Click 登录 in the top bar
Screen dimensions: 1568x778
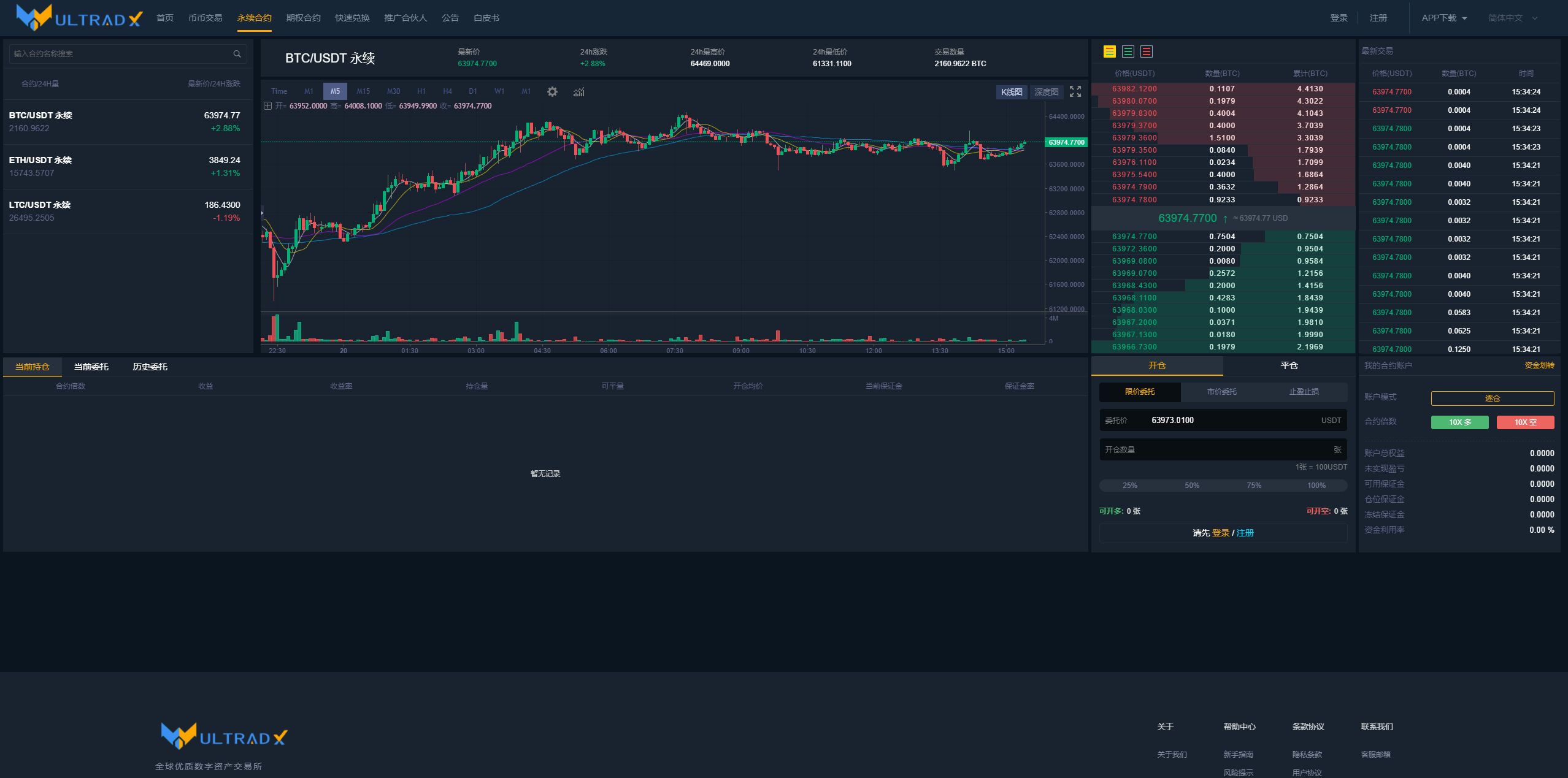pyautogui.click(x=1339, y=18)
